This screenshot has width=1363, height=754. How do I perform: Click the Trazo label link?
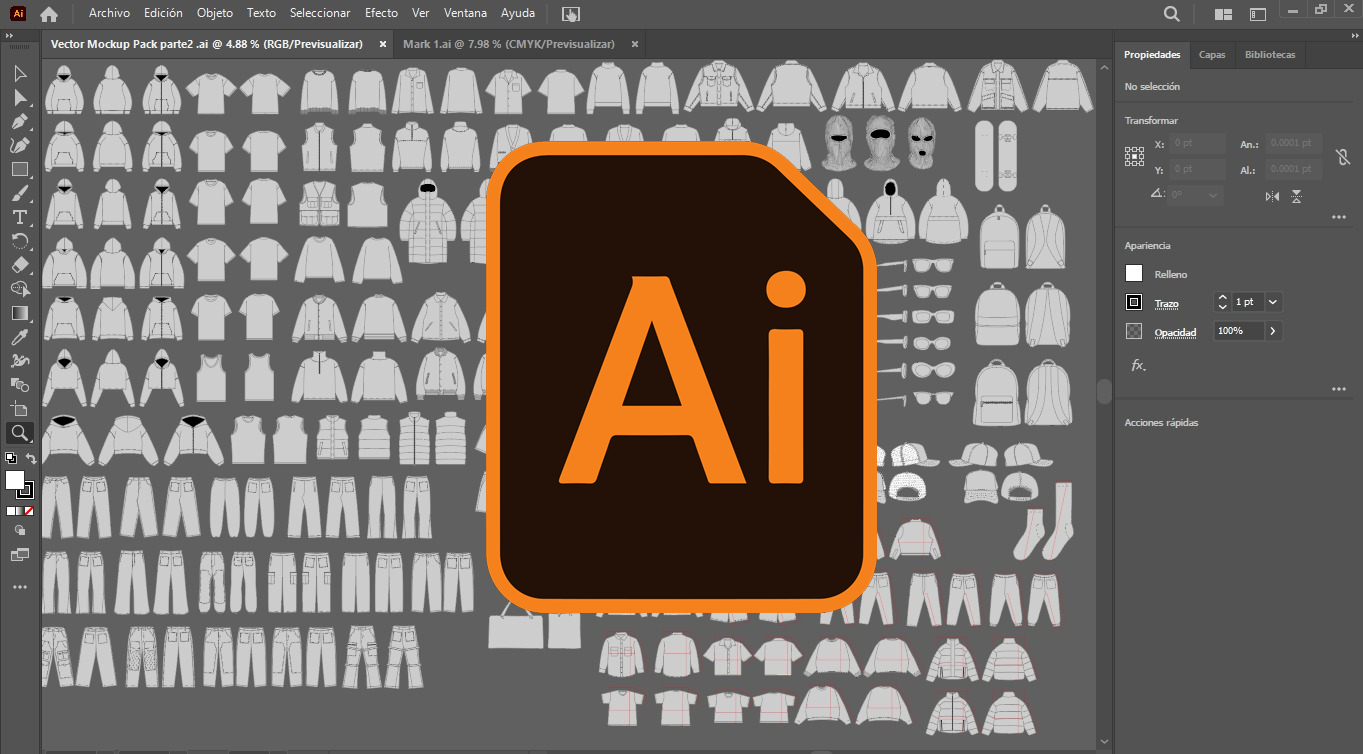coord(1166,303)
